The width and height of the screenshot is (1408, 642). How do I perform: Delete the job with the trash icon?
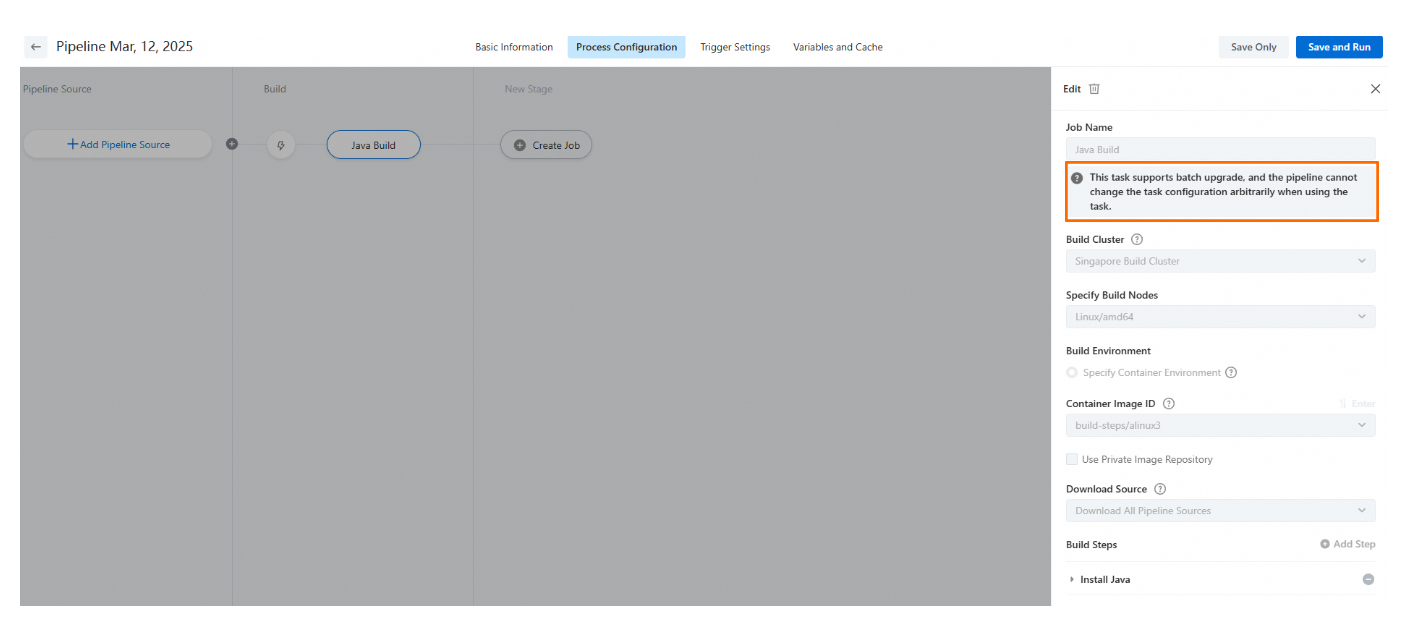(x=1094, y=88)
